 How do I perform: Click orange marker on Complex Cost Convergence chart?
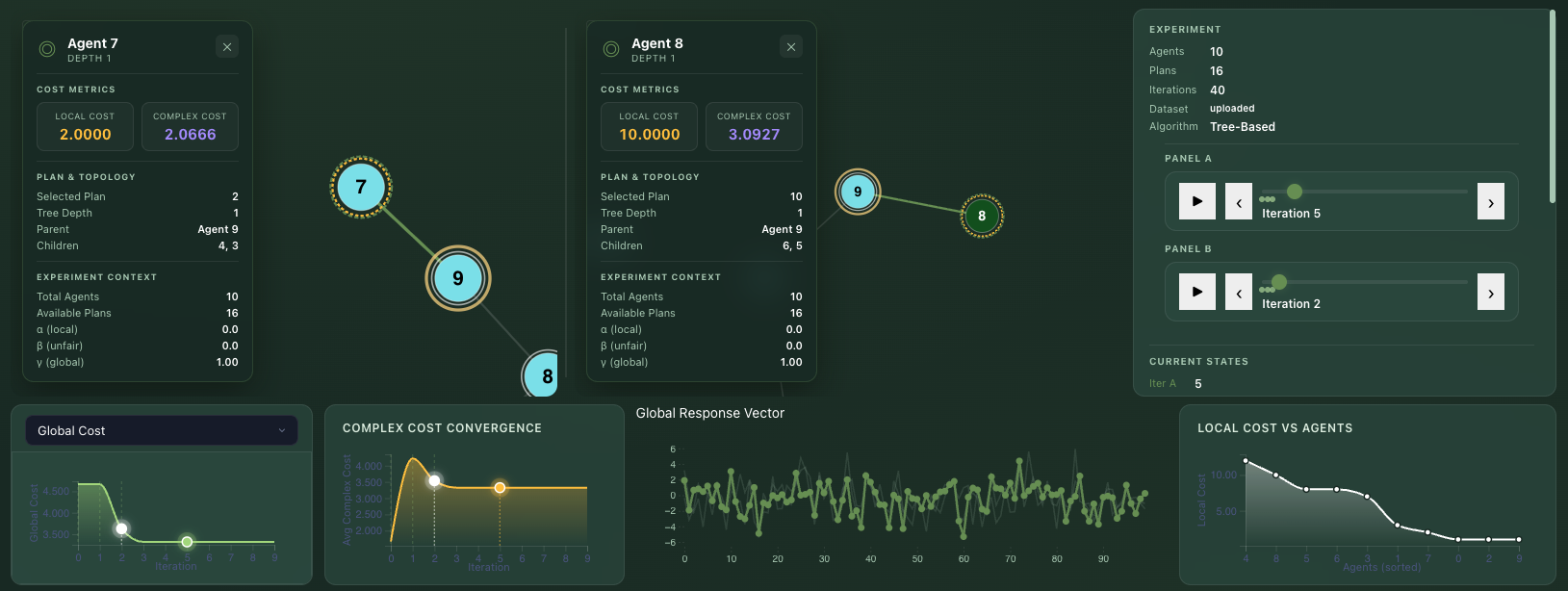[x=500, y=488]
